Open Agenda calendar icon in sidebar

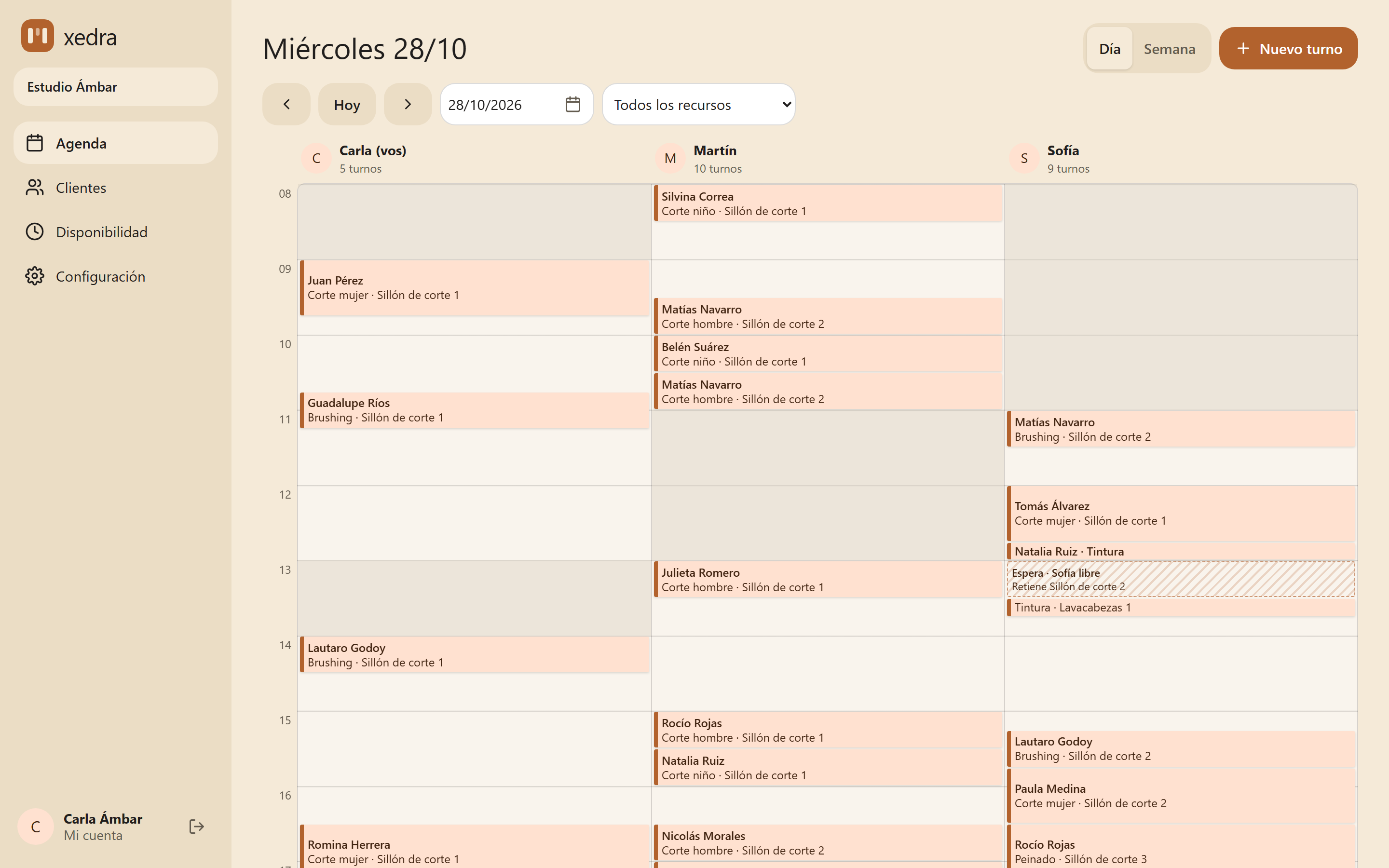point(34,143)
